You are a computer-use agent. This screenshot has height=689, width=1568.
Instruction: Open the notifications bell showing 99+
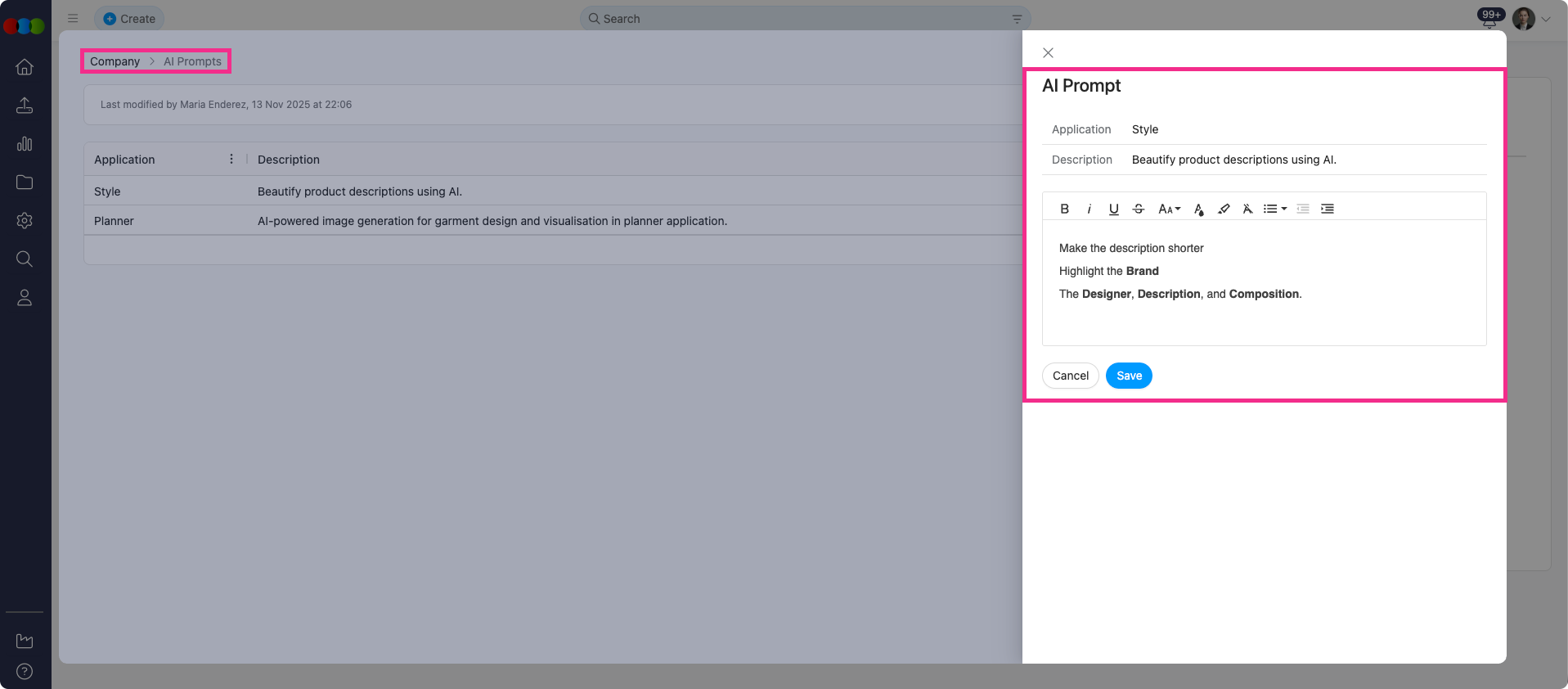pyautogui.click(x=1489, y=19)
